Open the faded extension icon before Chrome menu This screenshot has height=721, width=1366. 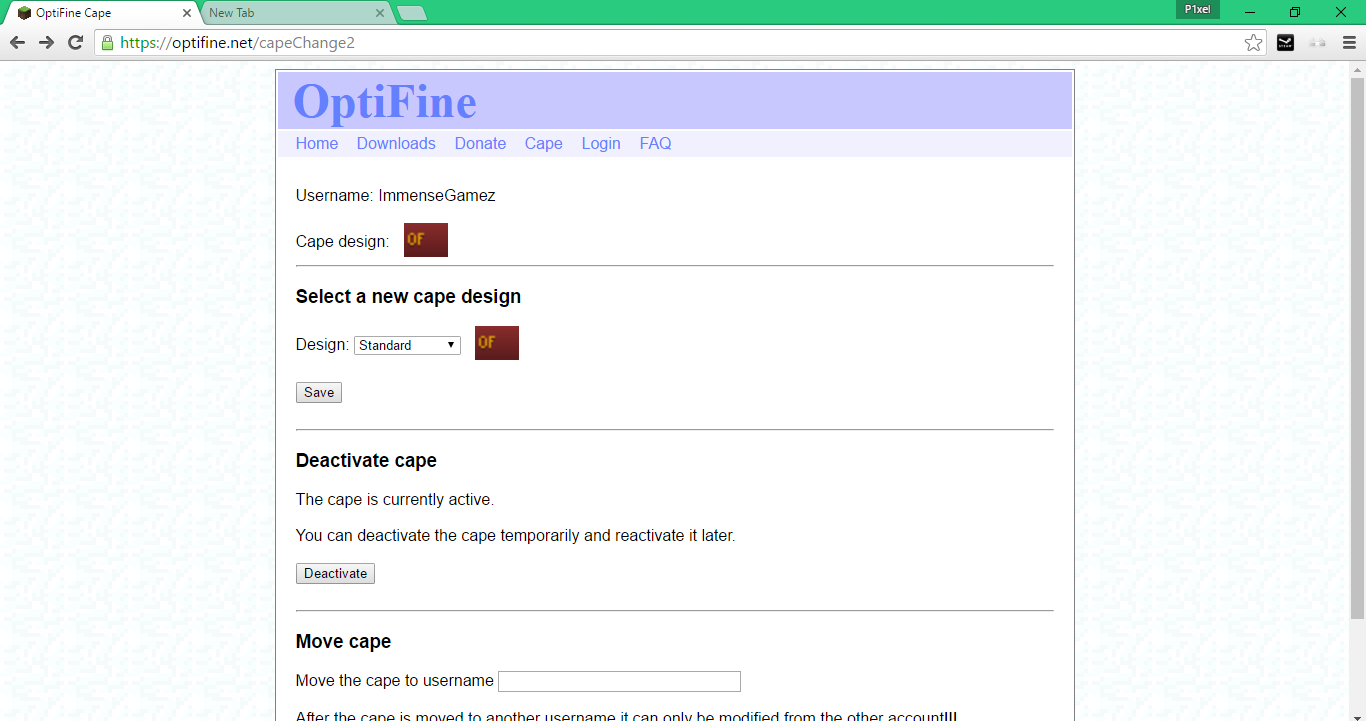(1317, 42)
